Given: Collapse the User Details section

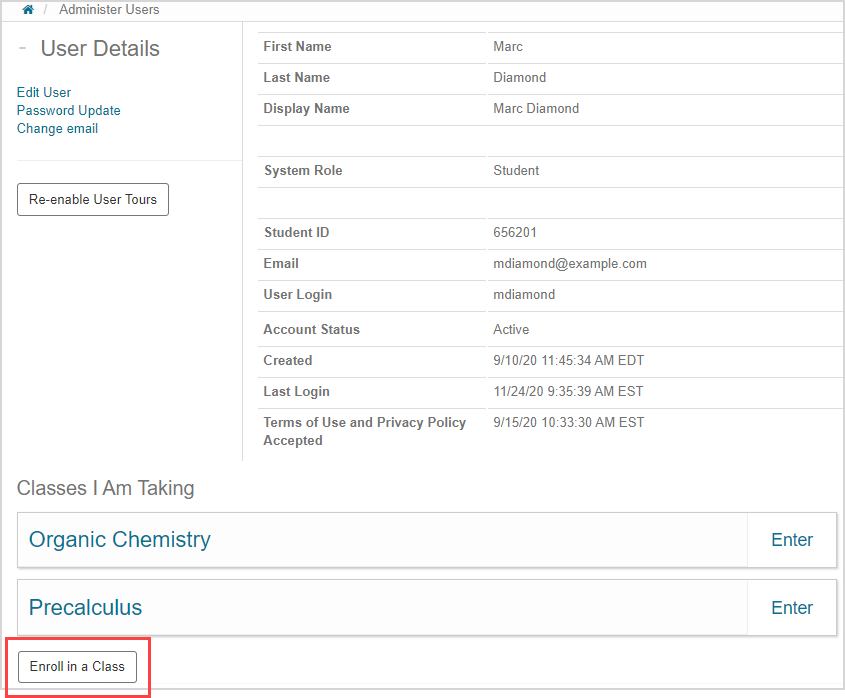Looking at the screenshot, I should tap(23, 49).
